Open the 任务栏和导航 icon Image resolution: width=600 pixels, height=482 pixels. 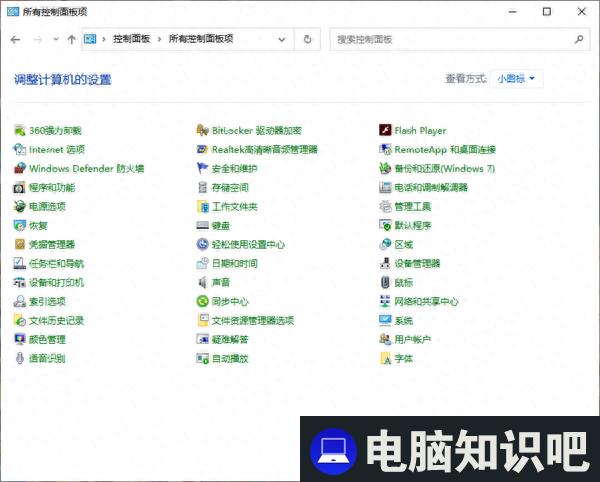click(20, 263)
